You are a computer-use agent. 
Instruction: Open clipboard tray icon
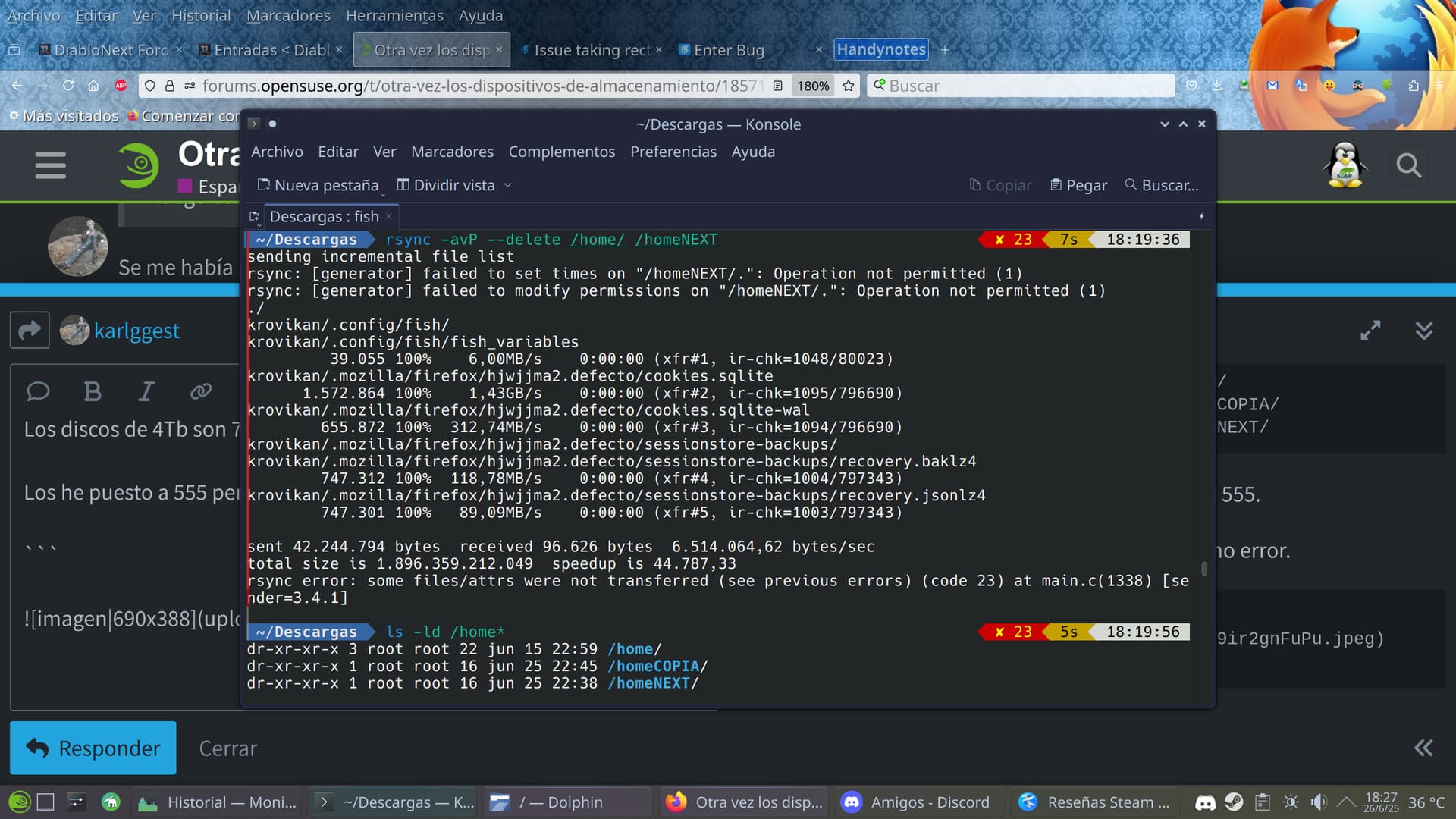click(x=1263, y=802)
